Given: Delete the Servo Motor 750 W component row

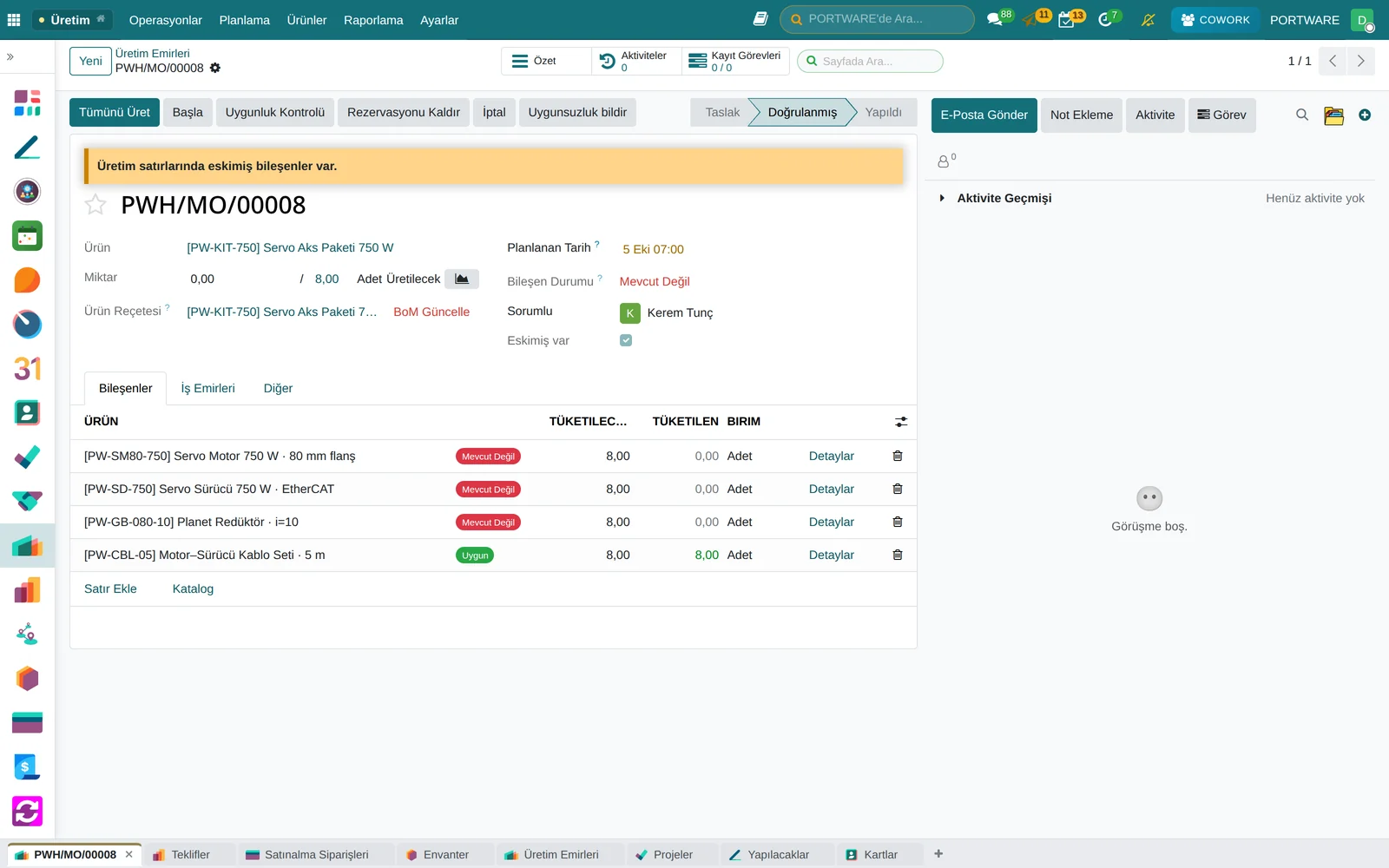Looking at the screenshot, I should coord(898,456).
